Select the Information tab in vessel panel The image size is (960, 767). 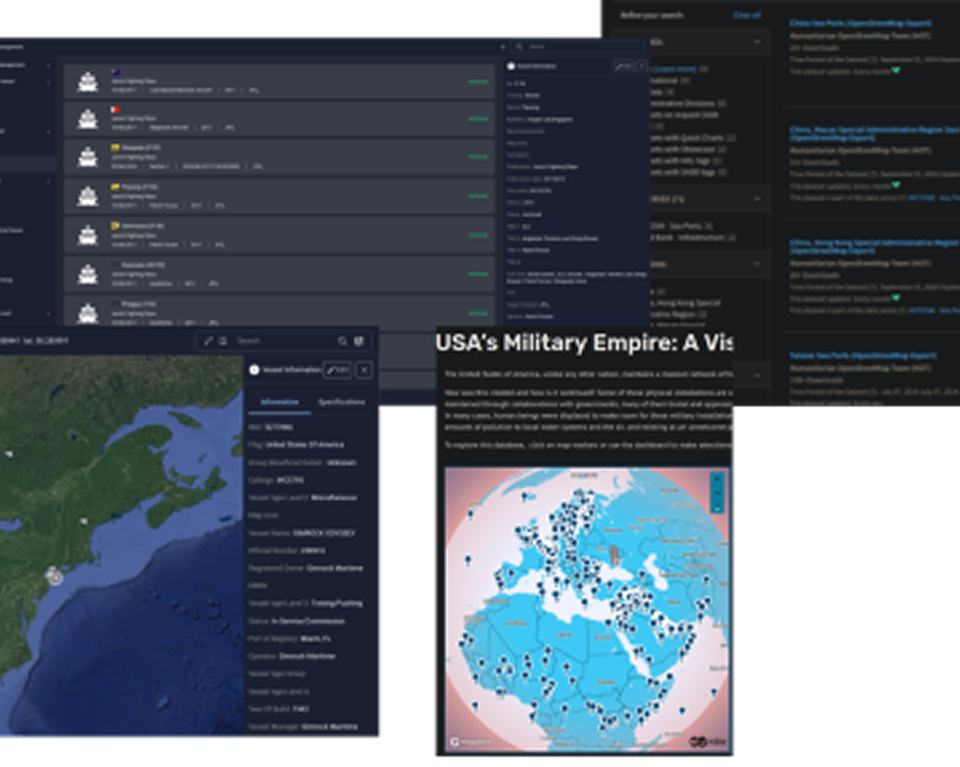[279, 402]
